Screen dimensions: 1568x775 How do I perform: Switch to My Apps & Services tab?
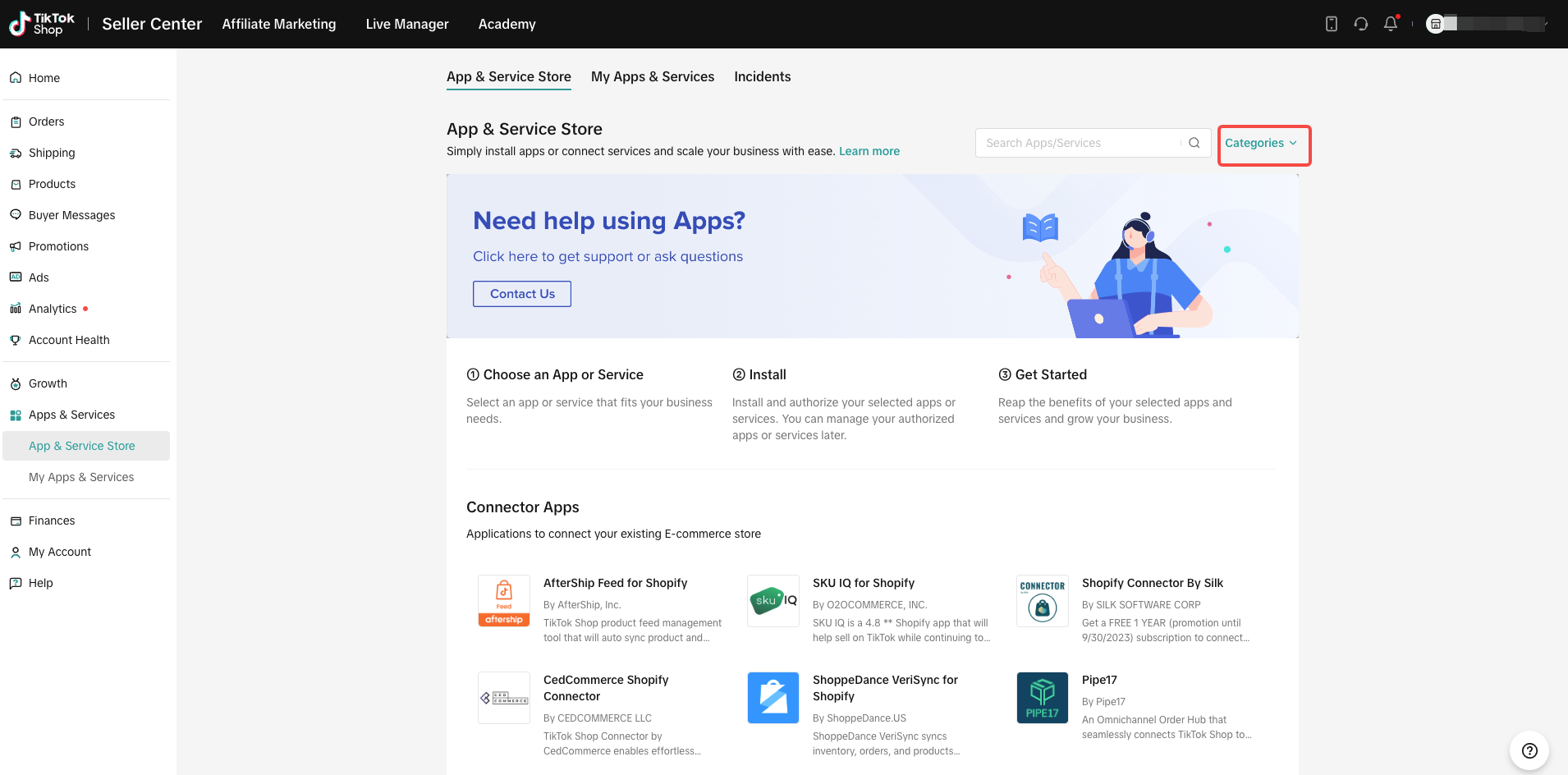click(652, 76)
